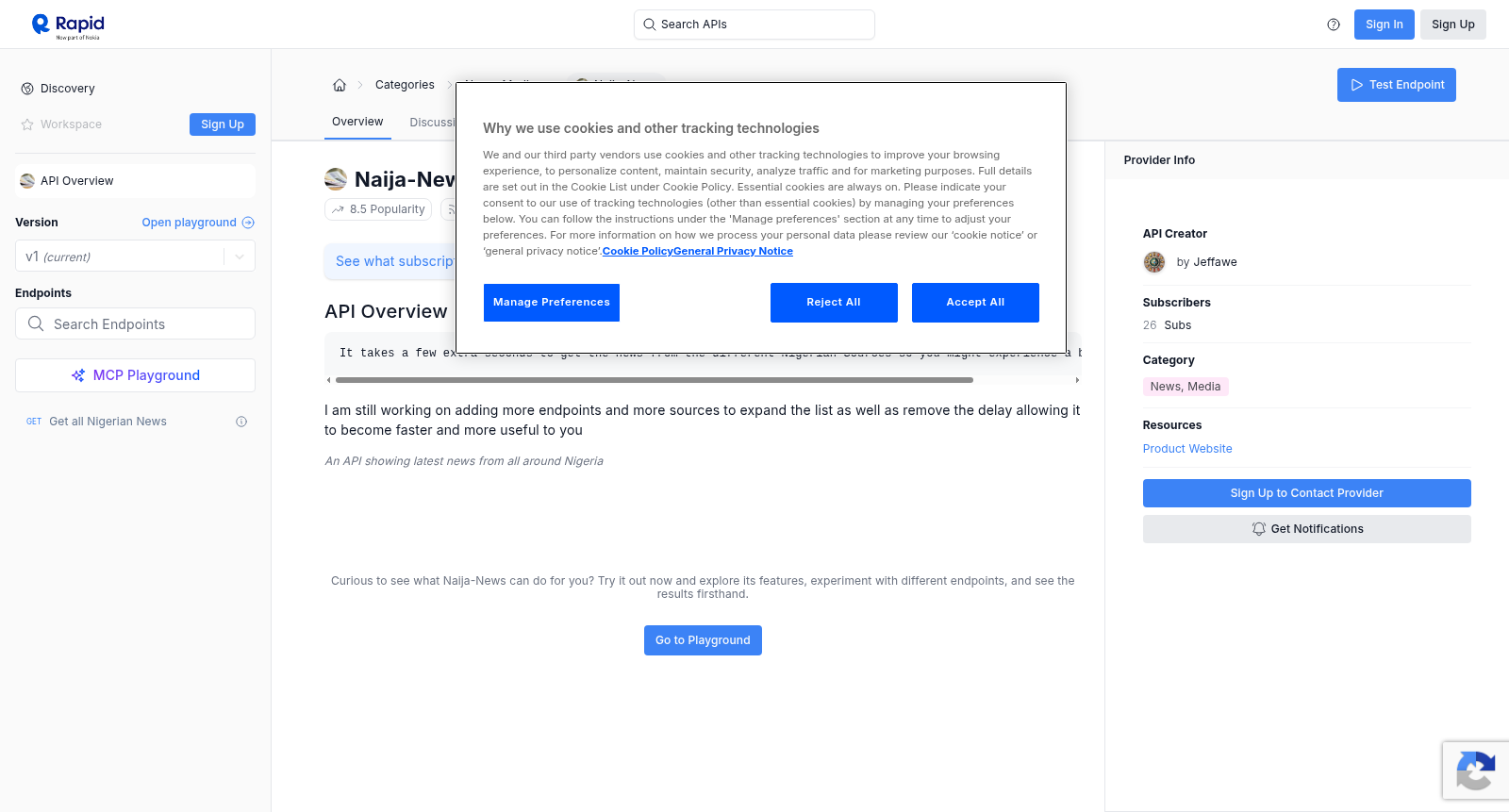Click the header Sign Up button
This screenshot has width=1509, height=812.
pyautogui.click(x=1453, y=25)
